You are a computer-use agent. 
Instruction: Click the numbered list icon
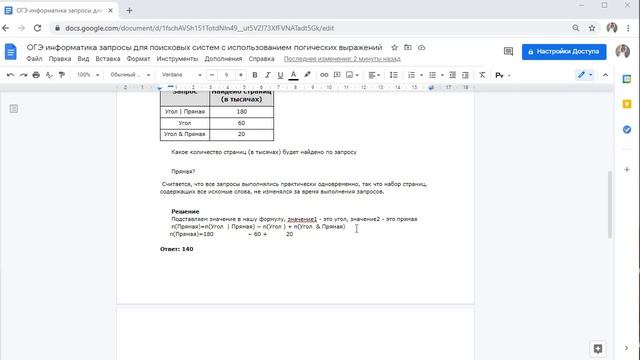(411, 75)
